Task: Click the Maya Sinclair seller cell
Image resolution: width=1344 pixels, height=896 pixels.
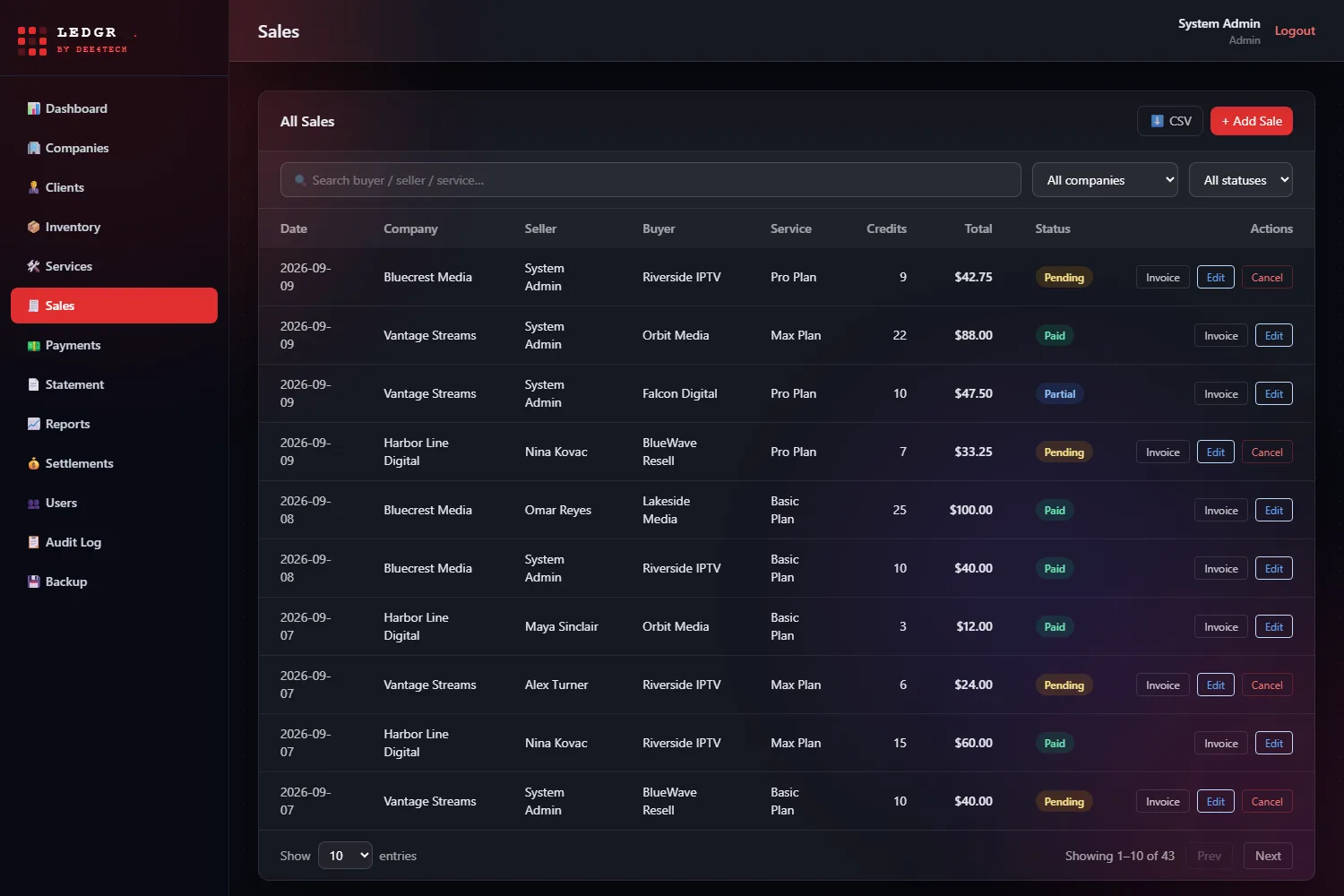Action: pos(561,626)
